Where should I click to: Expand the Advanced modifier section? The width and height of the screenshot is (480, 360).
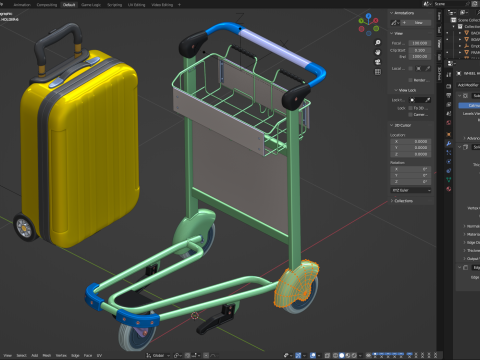click(464, 138)
